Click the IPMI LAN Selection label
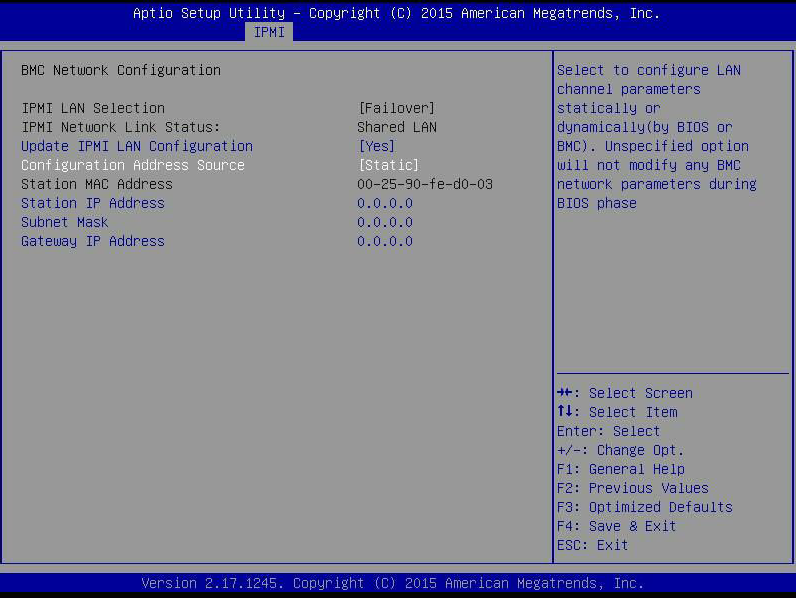The image size is (796, 598). 93,108
